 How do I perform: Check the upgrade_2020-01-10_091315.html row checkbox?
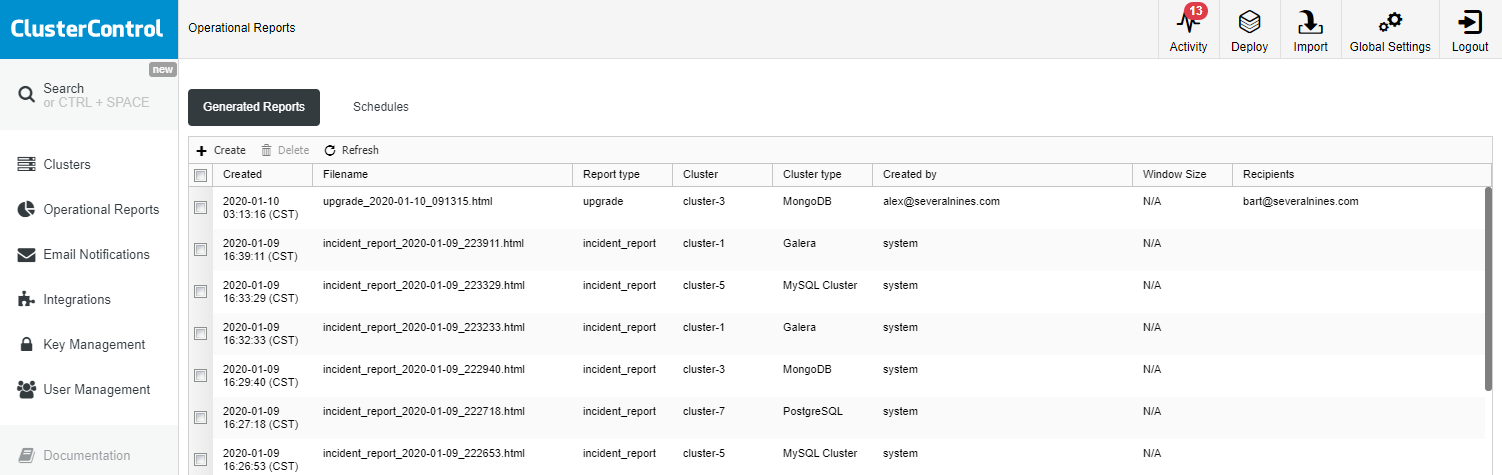[200, 208]
